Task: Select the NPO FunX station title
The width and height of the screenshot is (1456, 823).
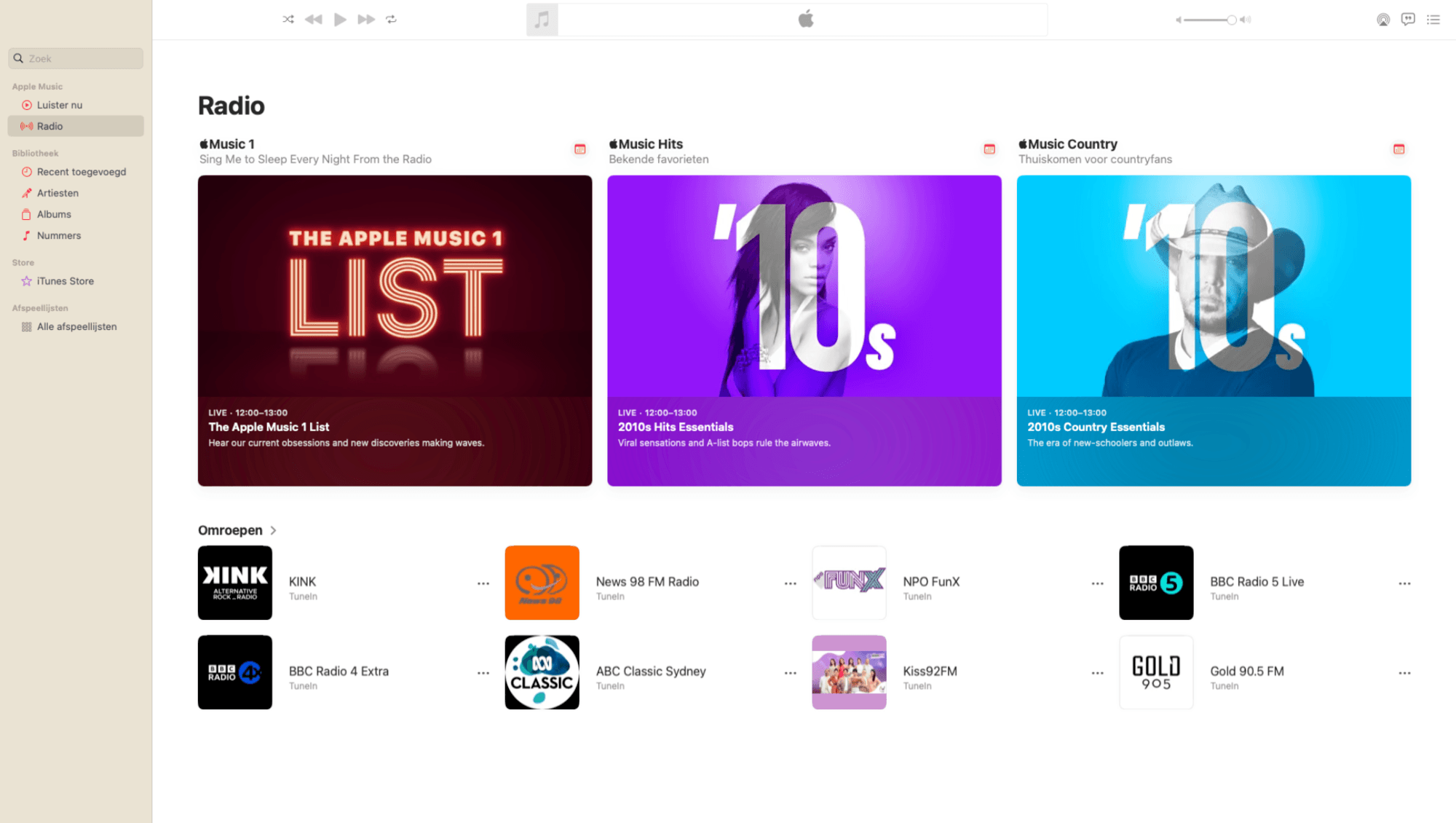Action: [x=931, y=581]
